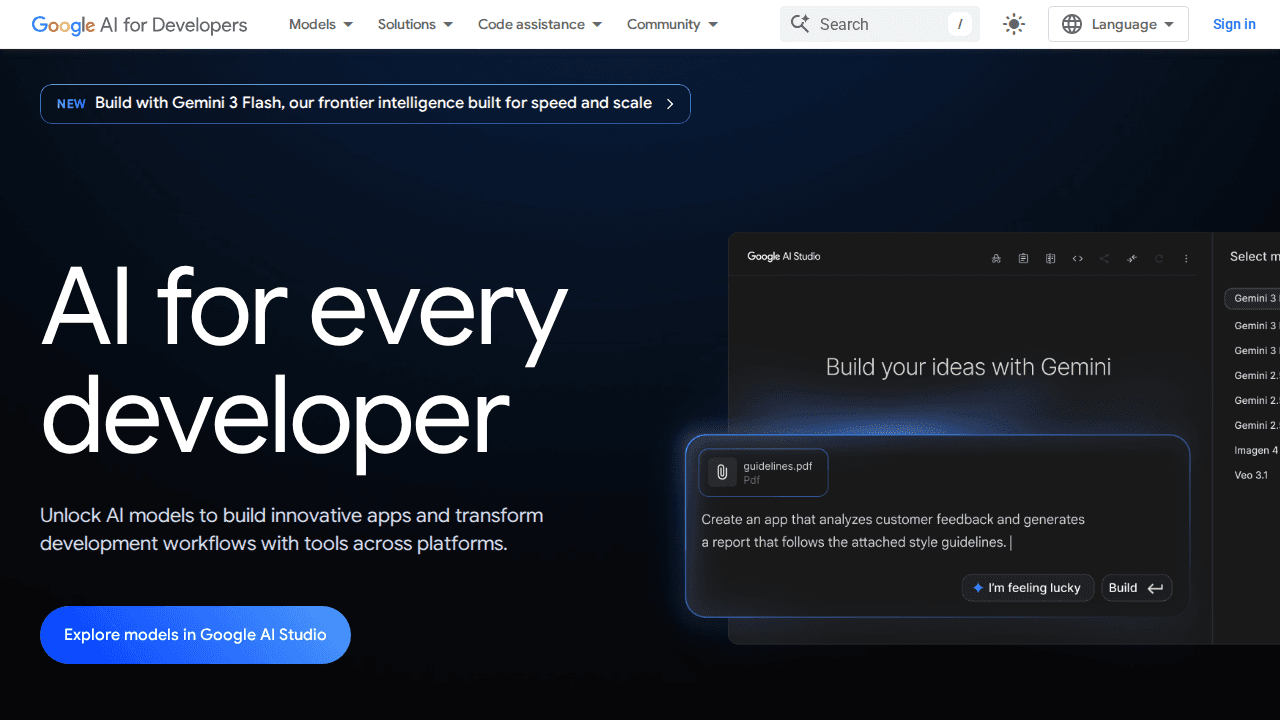Open the Community menu
This screenshot has width=1280, height=720.
tap(672, 24)
